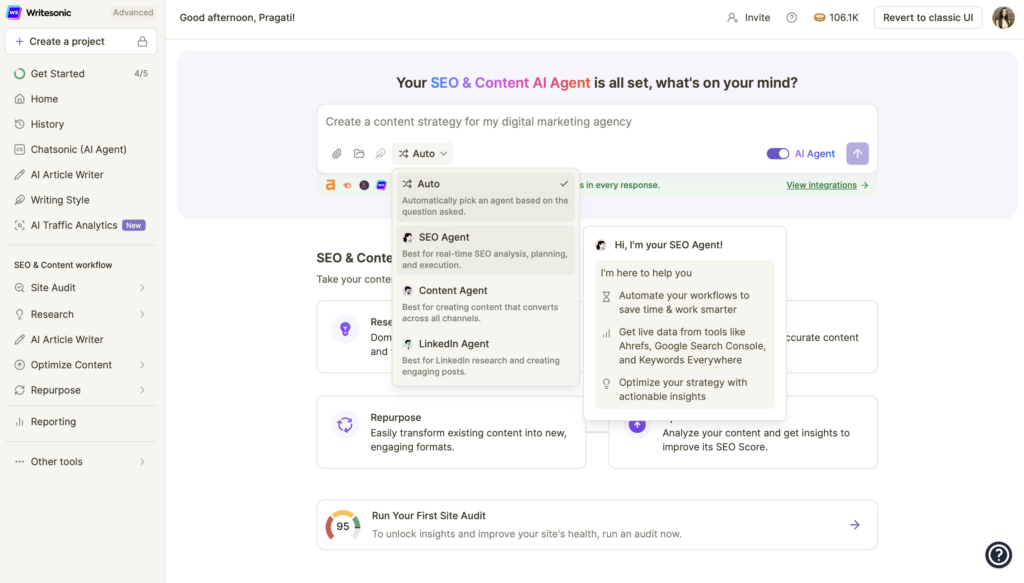Open the top AI Article Writer entry

pyautogui.click(x=81, y=174)
